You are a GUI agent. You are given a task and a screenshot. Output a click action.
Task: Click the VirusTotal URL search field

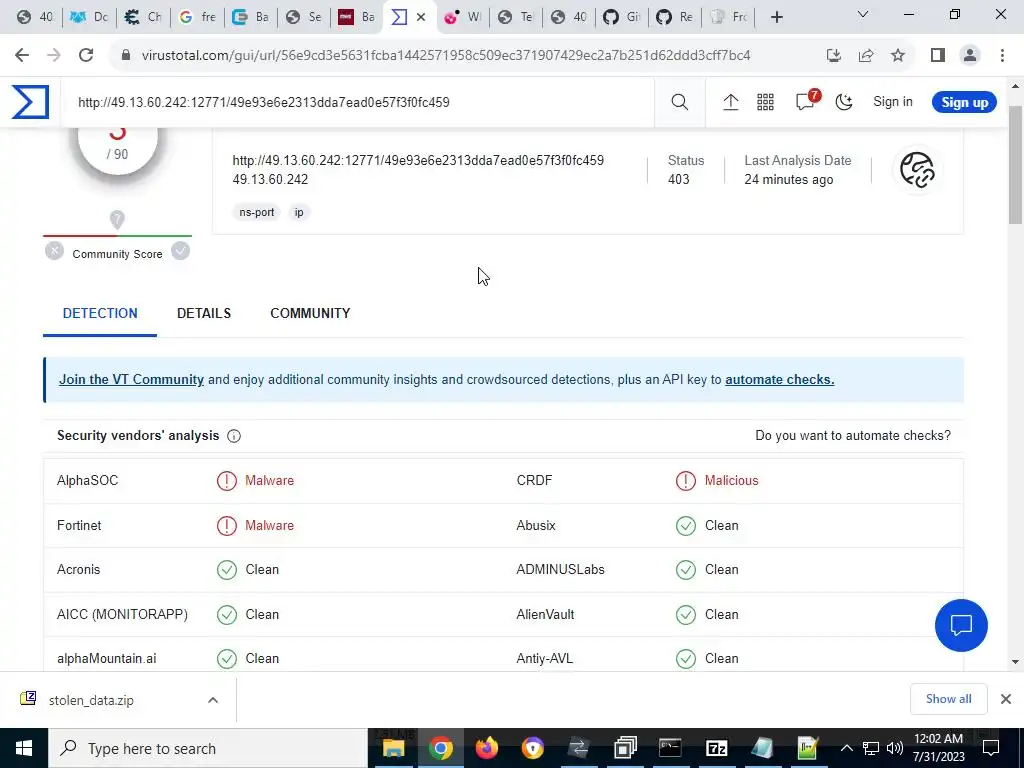point(359,103)
